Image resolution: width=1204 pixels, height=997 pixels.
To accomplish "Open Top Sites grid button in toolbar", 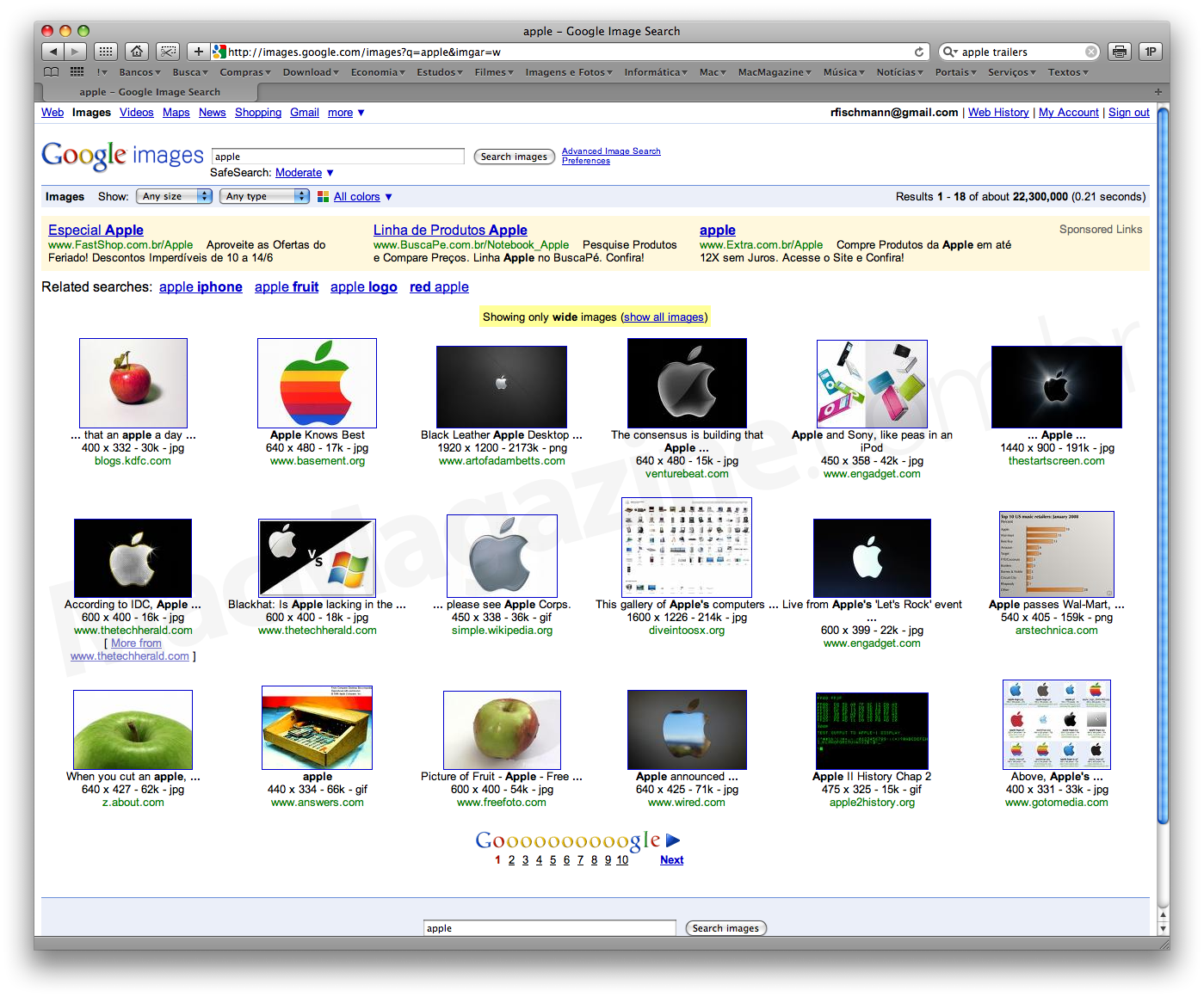I will pyautogui.click(x=105, y=52).
